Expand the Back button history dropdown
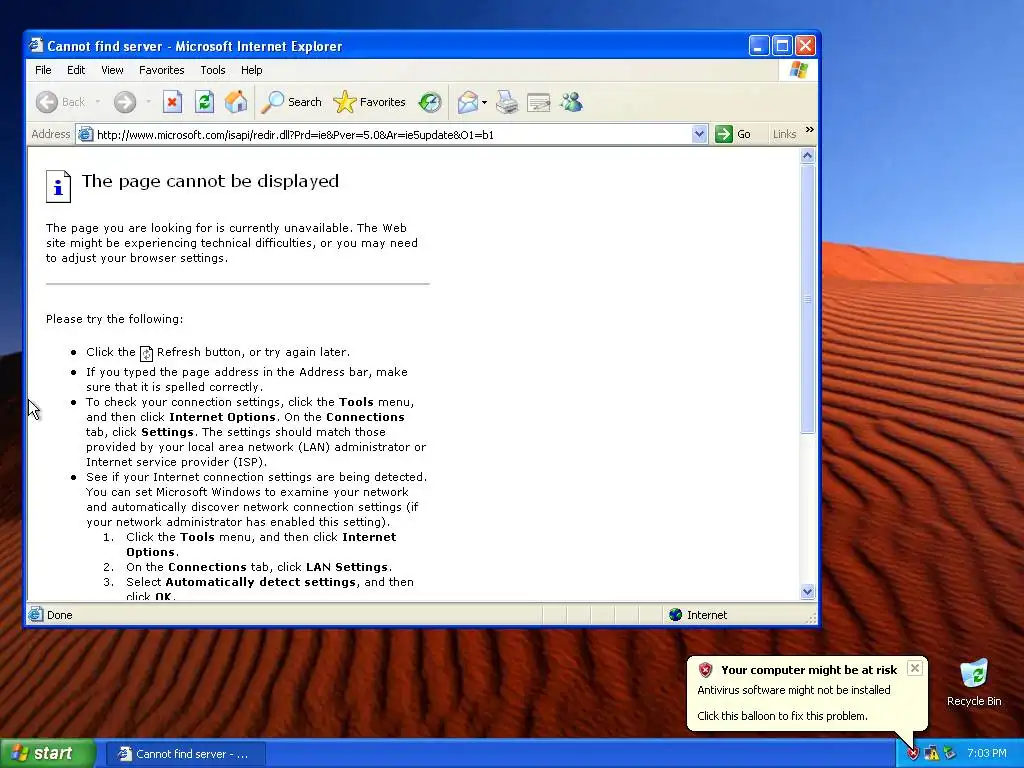 (x=98, y=102)
